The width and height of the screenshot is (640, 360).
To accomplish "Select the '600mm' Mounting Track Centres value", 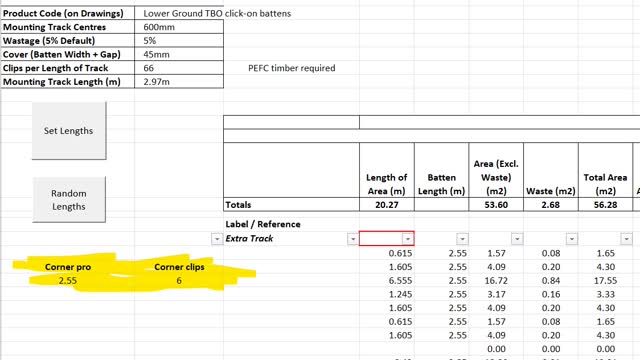I will point(179,27).
